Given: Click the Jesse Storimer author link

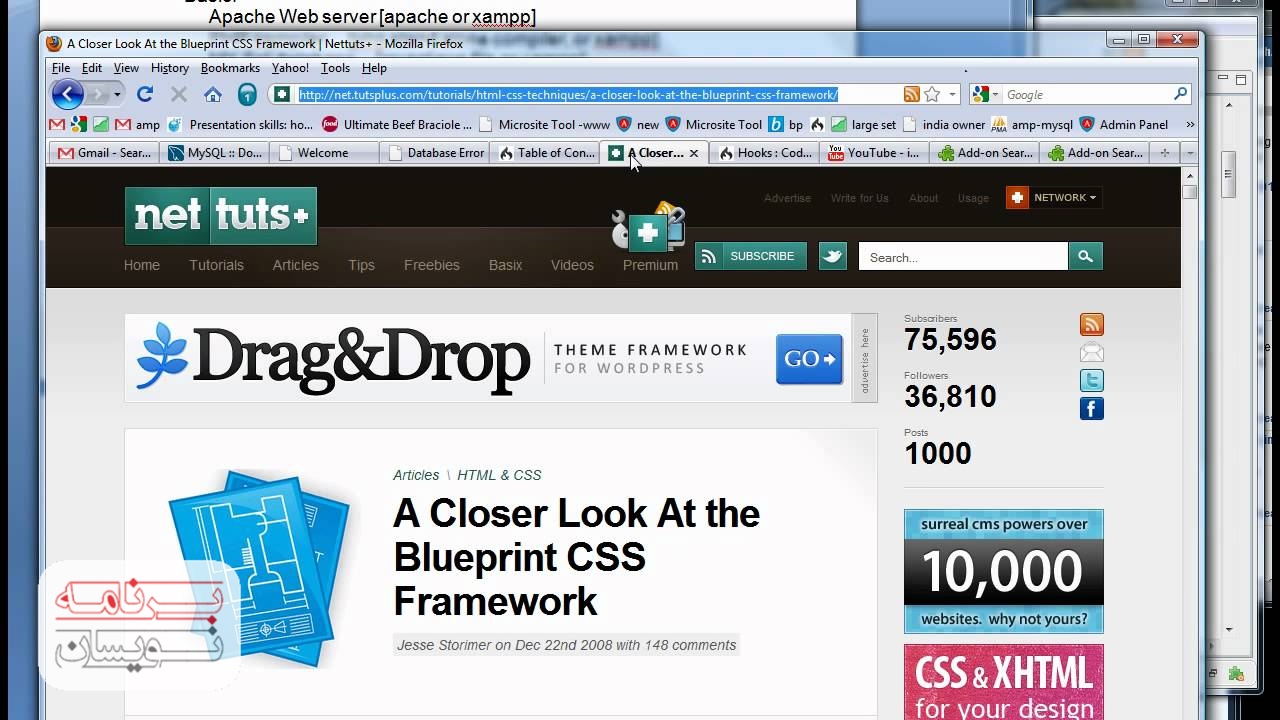Looking at the screenshot, I should click(444, 645).
